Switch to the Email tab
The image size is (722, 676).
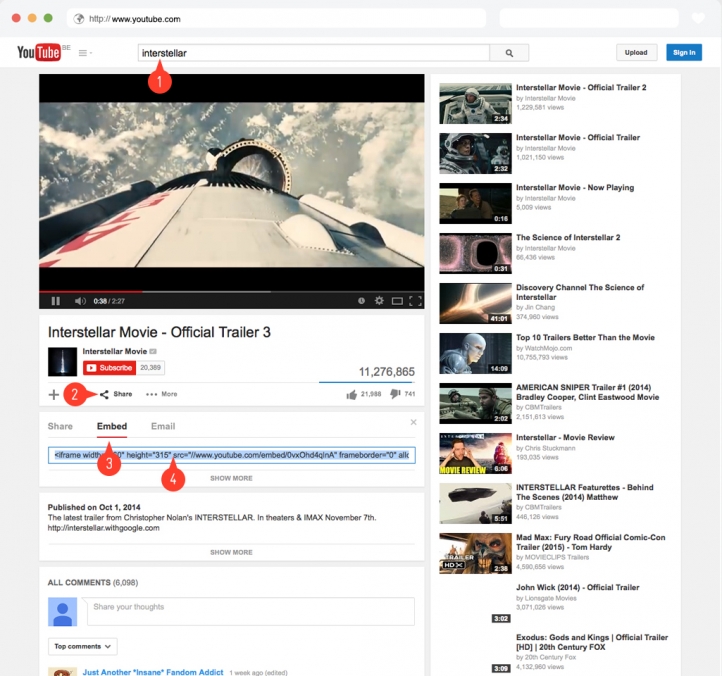tap(163, 426)
